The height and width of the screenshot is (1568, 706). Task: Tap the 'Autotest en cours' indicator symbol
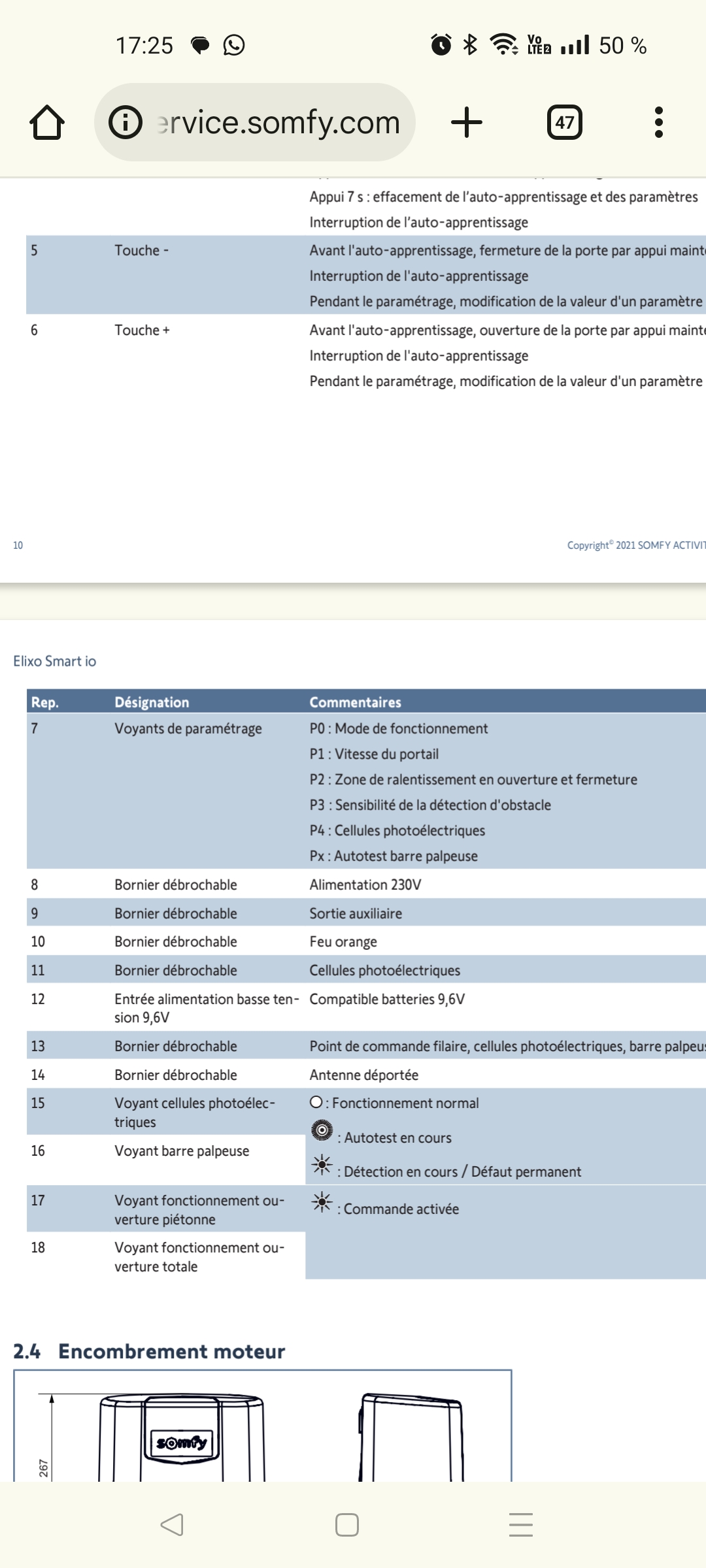click(x=322, y=1130)
